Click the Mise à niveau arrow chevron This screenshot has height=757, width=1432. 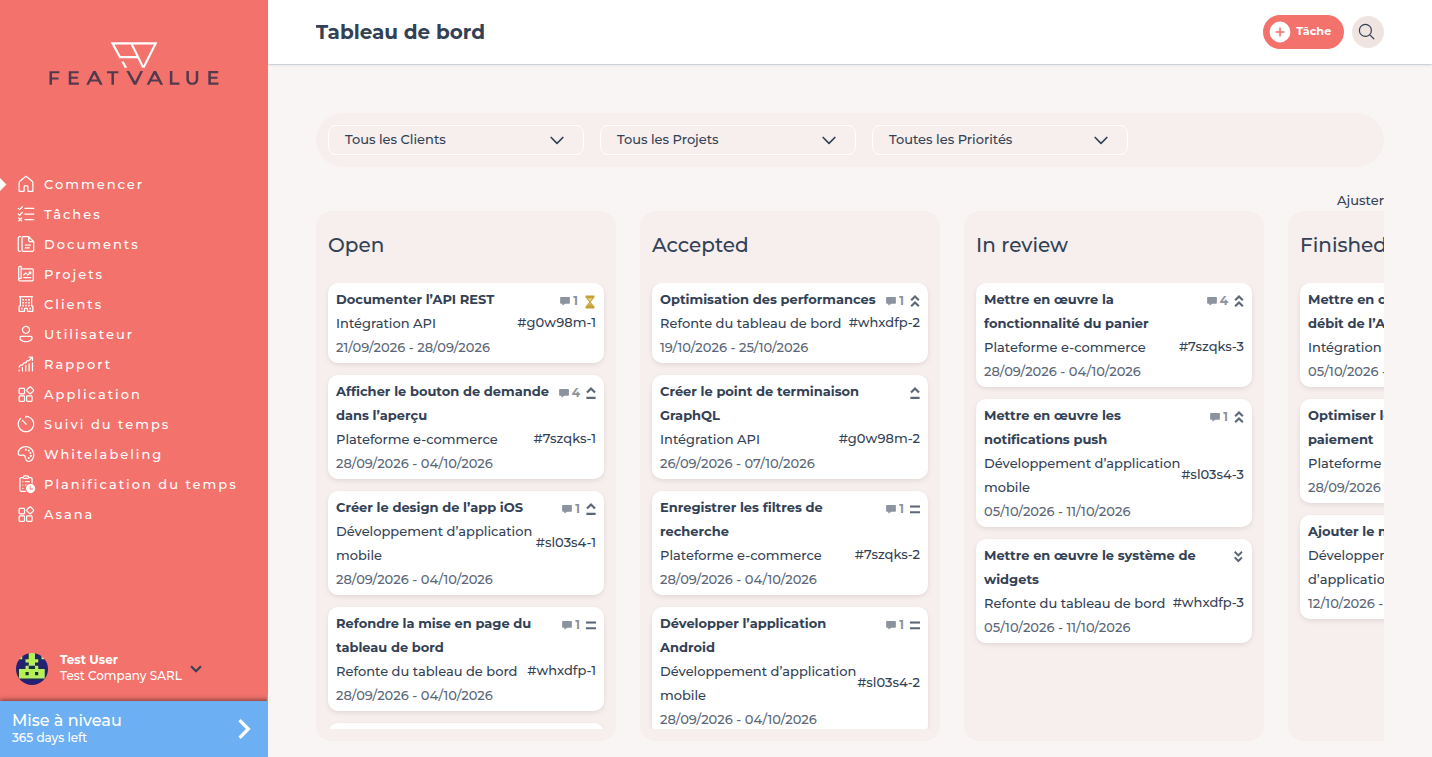pos(244,729)
